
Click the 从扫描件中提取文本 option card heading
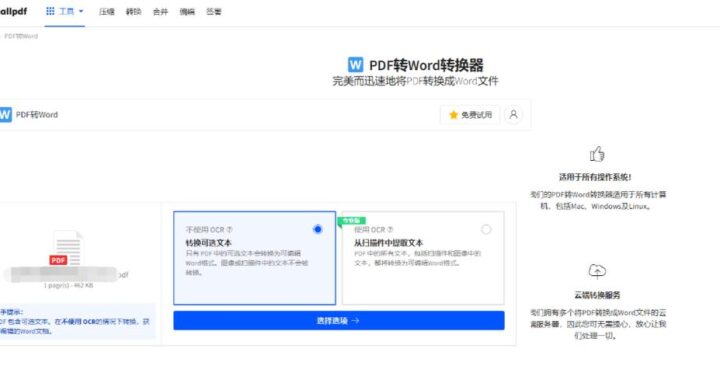388,243
